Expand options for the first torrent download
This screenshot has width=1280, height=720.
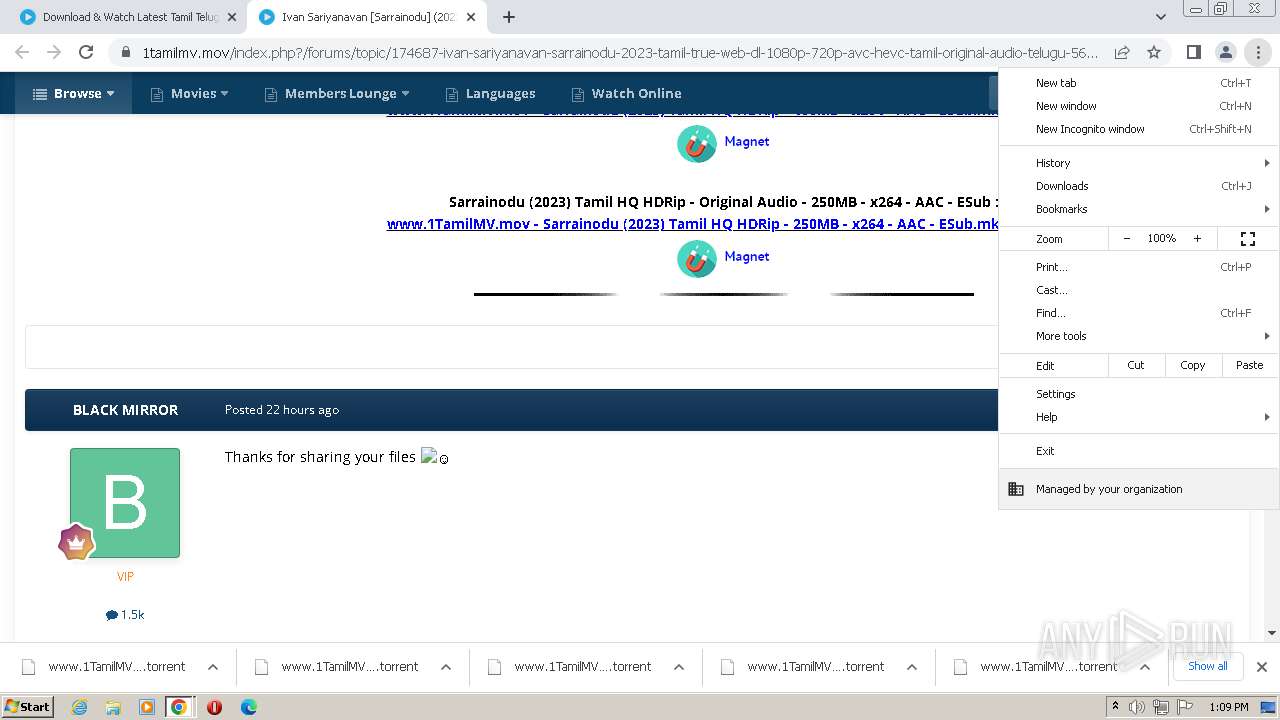[x=213, y=667]
